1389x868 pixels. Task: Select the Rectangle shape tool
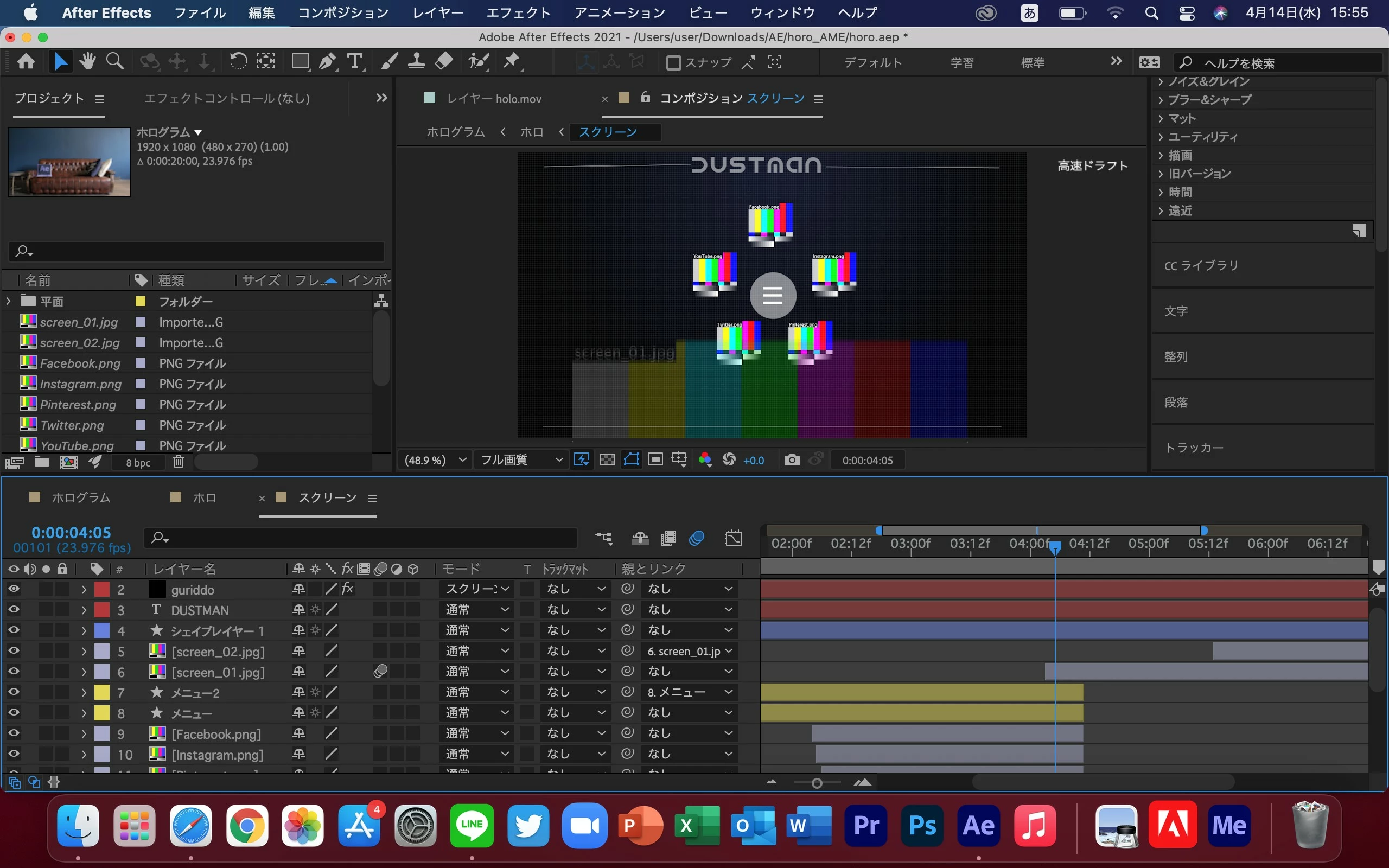pos(300,61)
